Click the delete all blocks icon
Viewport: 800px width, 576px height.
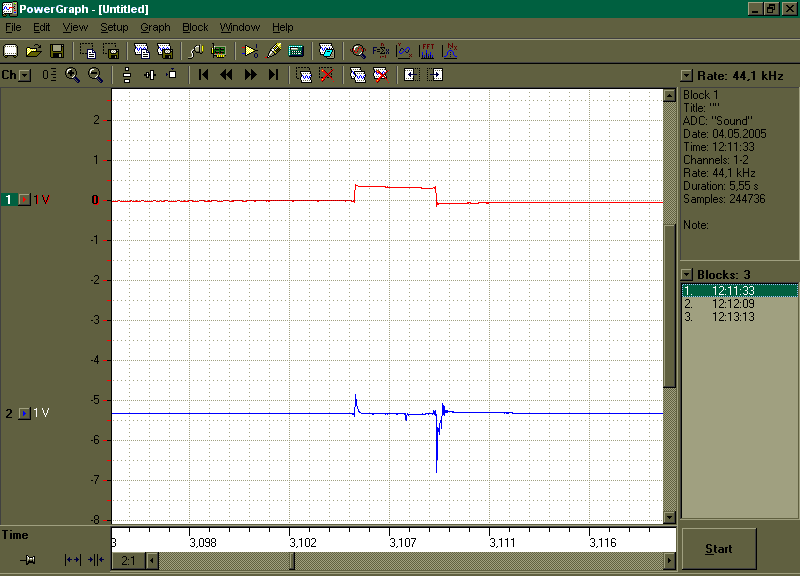pyautogui.click(x=381, y=75)
